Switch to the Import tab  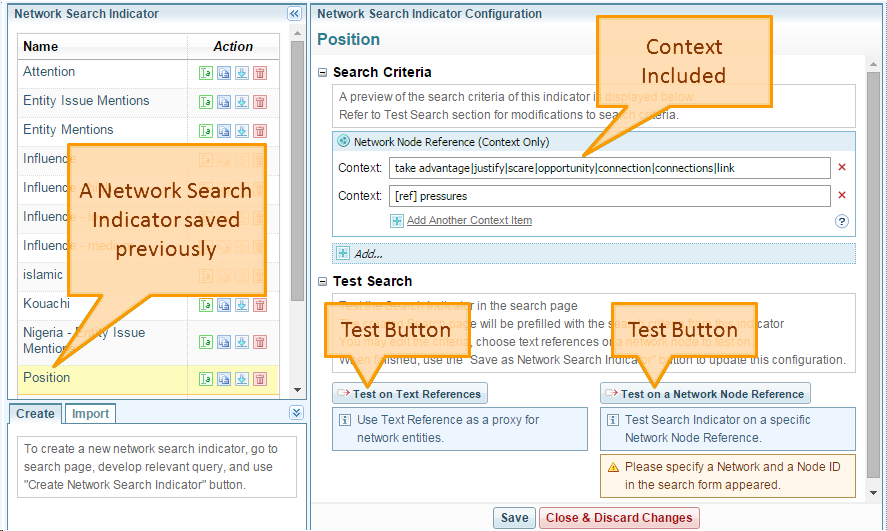91,413
